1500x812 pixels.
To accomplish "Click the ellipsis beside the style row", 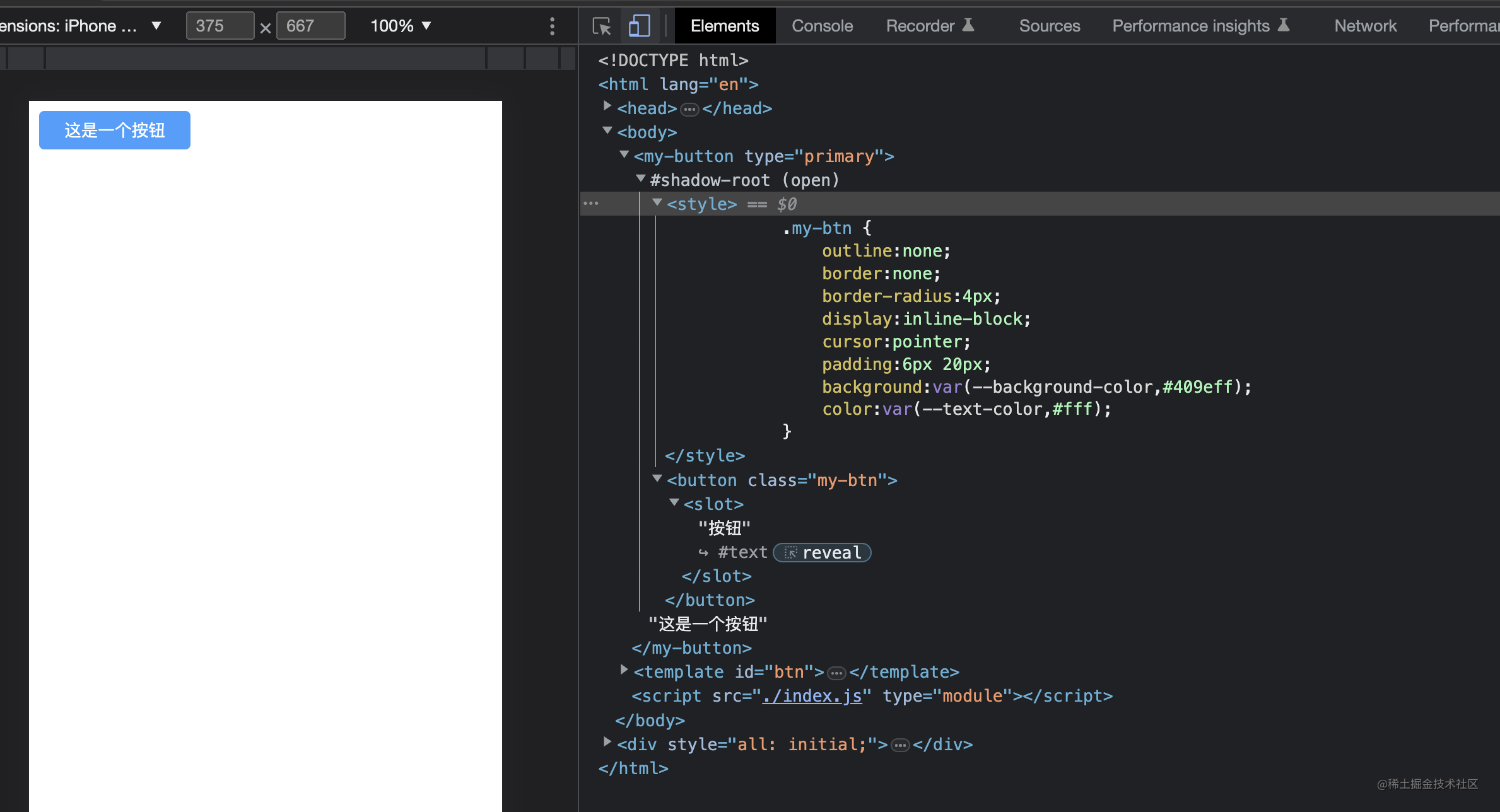I will 591,204.
